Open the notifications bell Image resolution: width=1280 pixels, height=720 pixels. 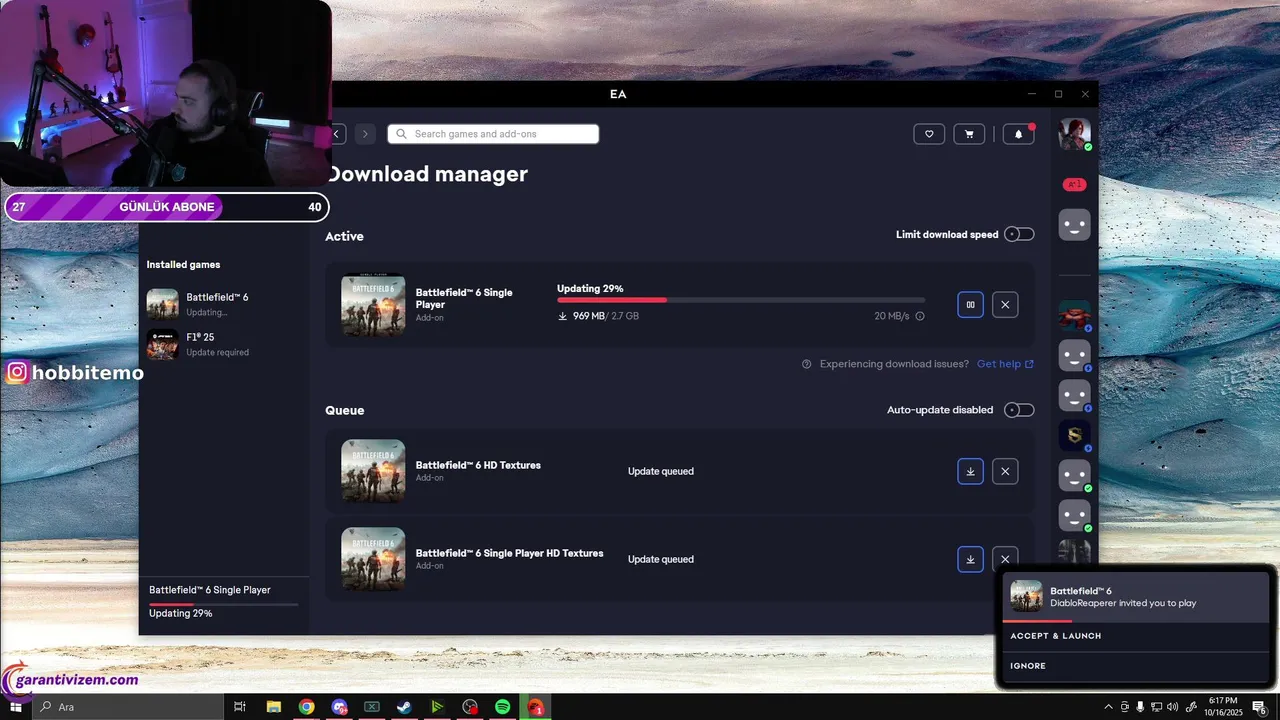point(1018,134)
